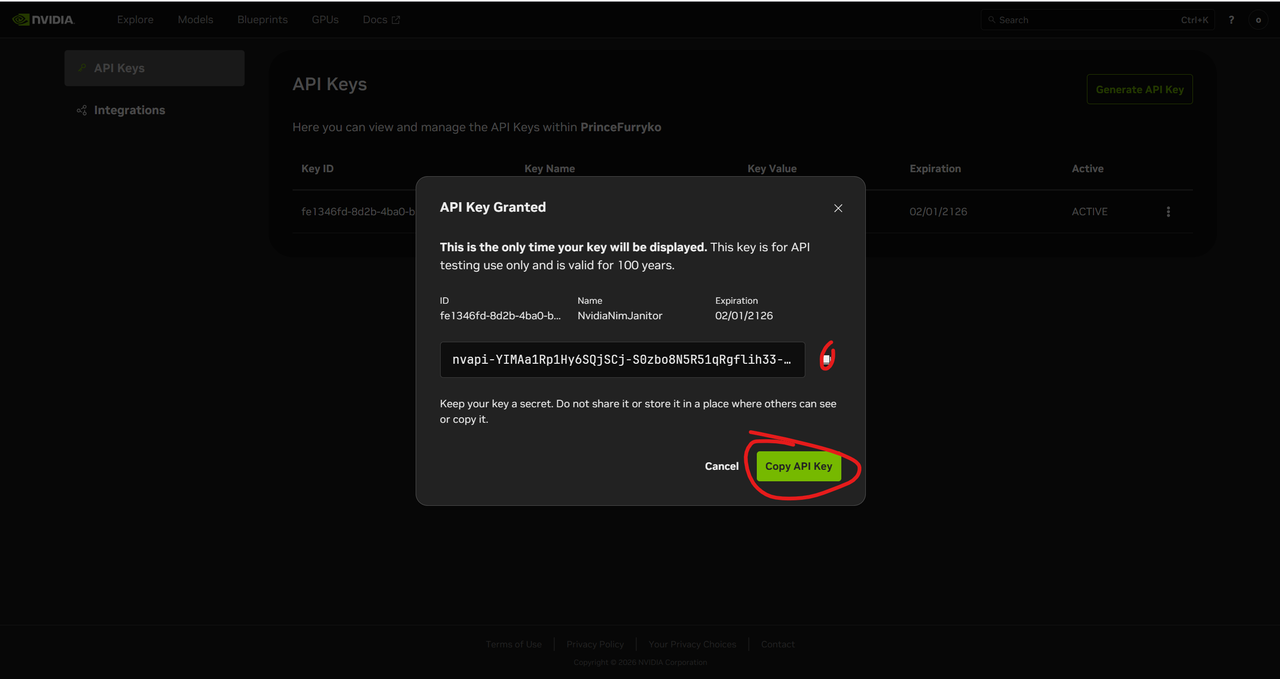Click the help question mark icon

1231,20
